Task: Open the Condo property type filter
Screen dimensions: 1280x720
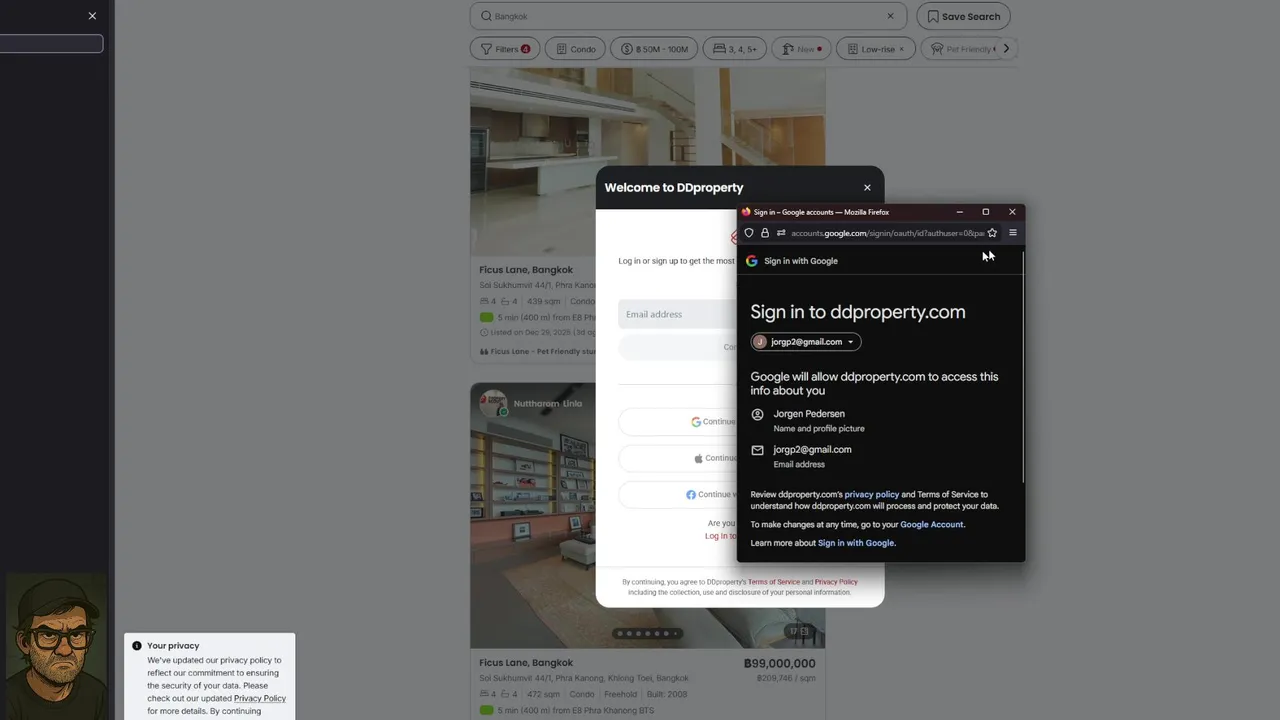Action: [x=577, y=49]
